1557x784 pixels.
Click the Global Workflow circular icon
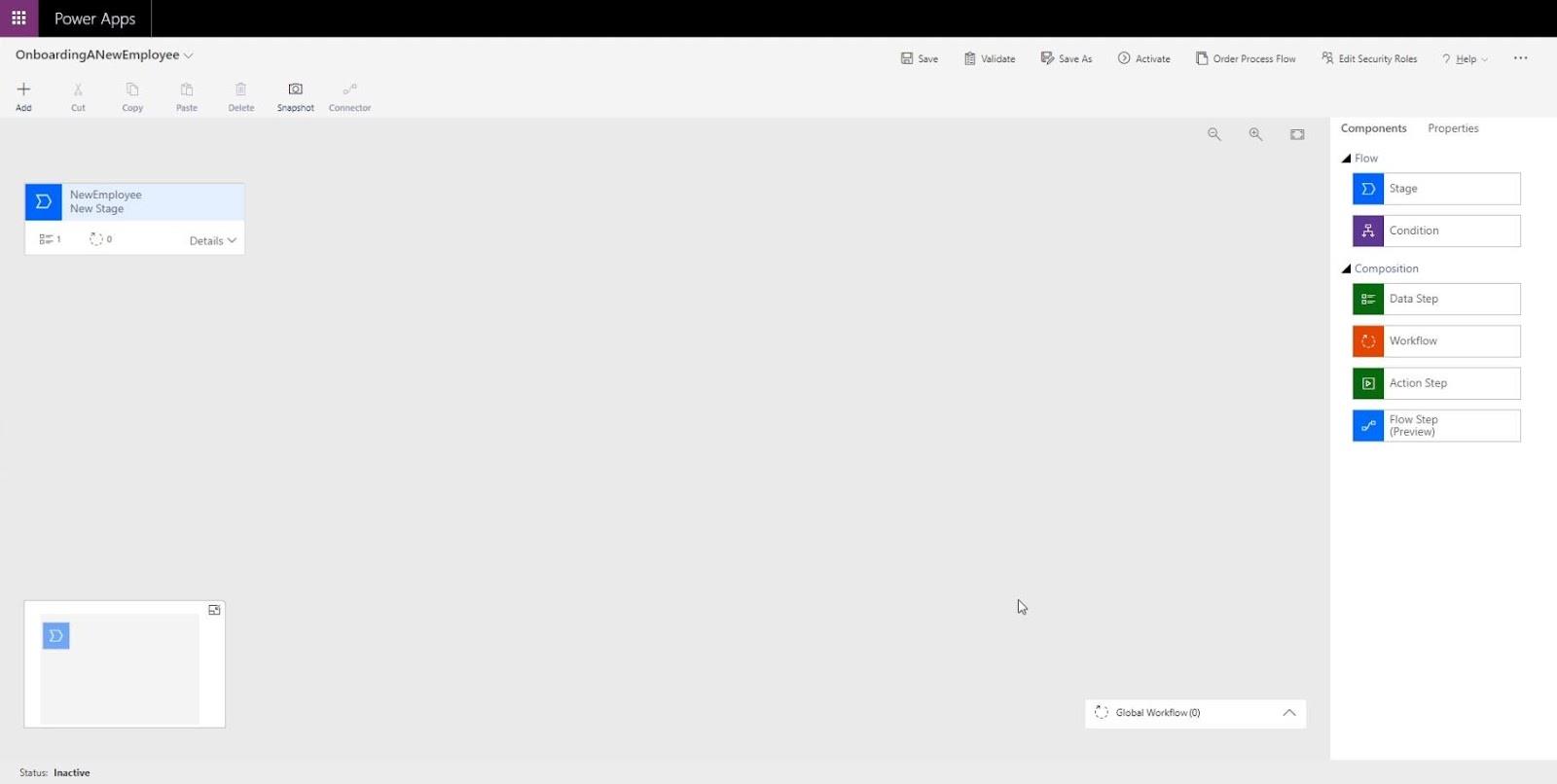[x=1102, y=712]
